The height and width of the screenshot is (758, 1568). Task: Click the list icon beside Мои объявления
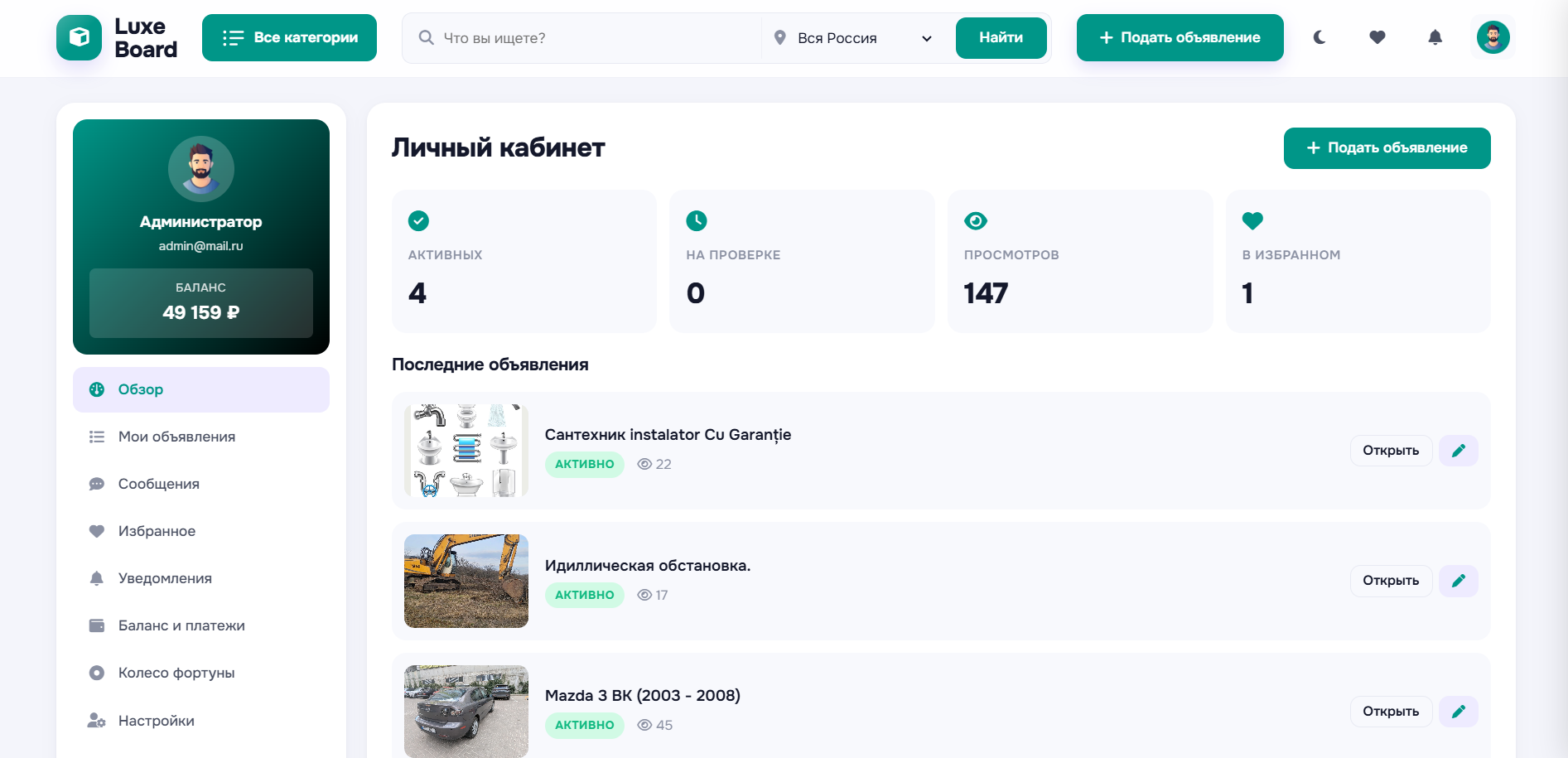[x=97, y=437]
